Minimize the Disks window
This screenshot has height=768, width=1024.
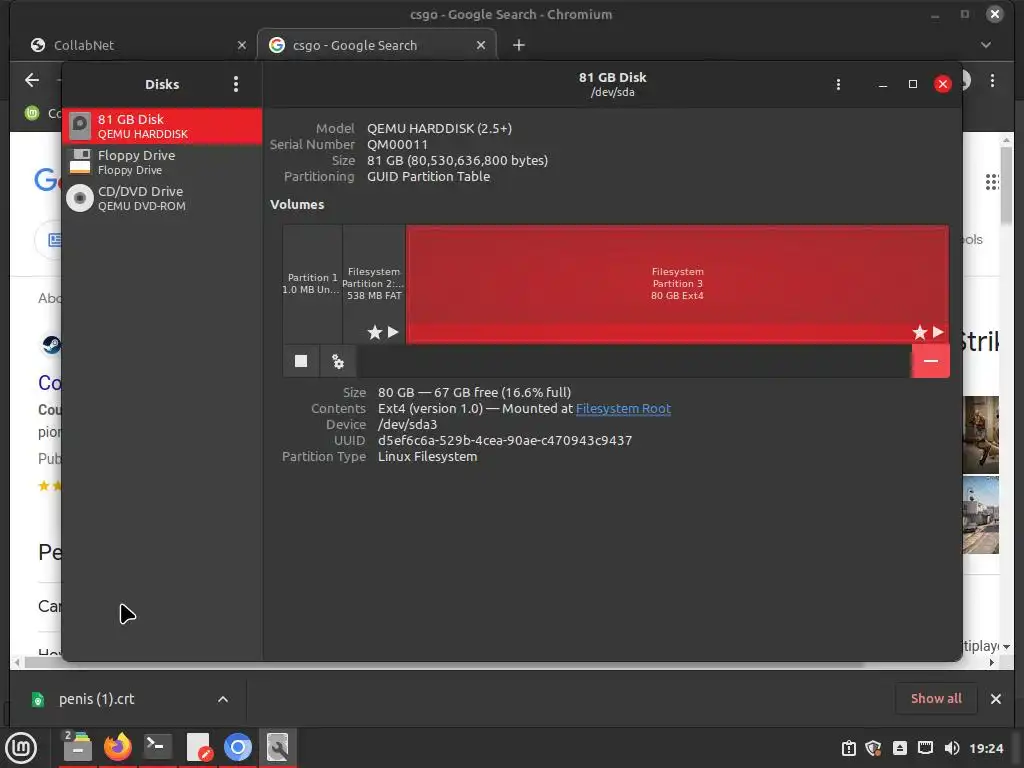(x=883, y=84)
